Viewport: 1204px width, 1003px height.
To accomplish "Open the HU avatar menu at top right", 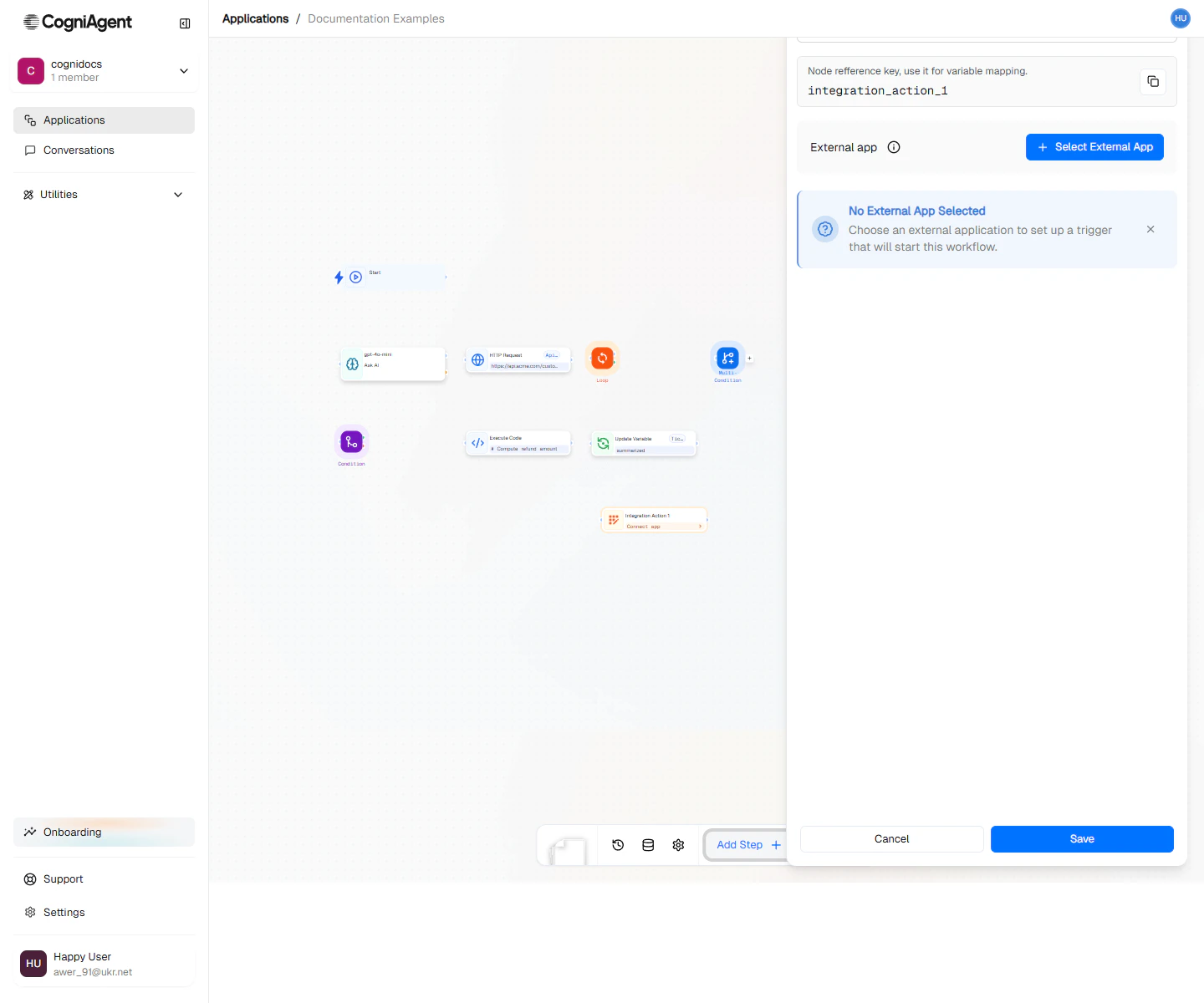I will click(x=1181, y=18).
